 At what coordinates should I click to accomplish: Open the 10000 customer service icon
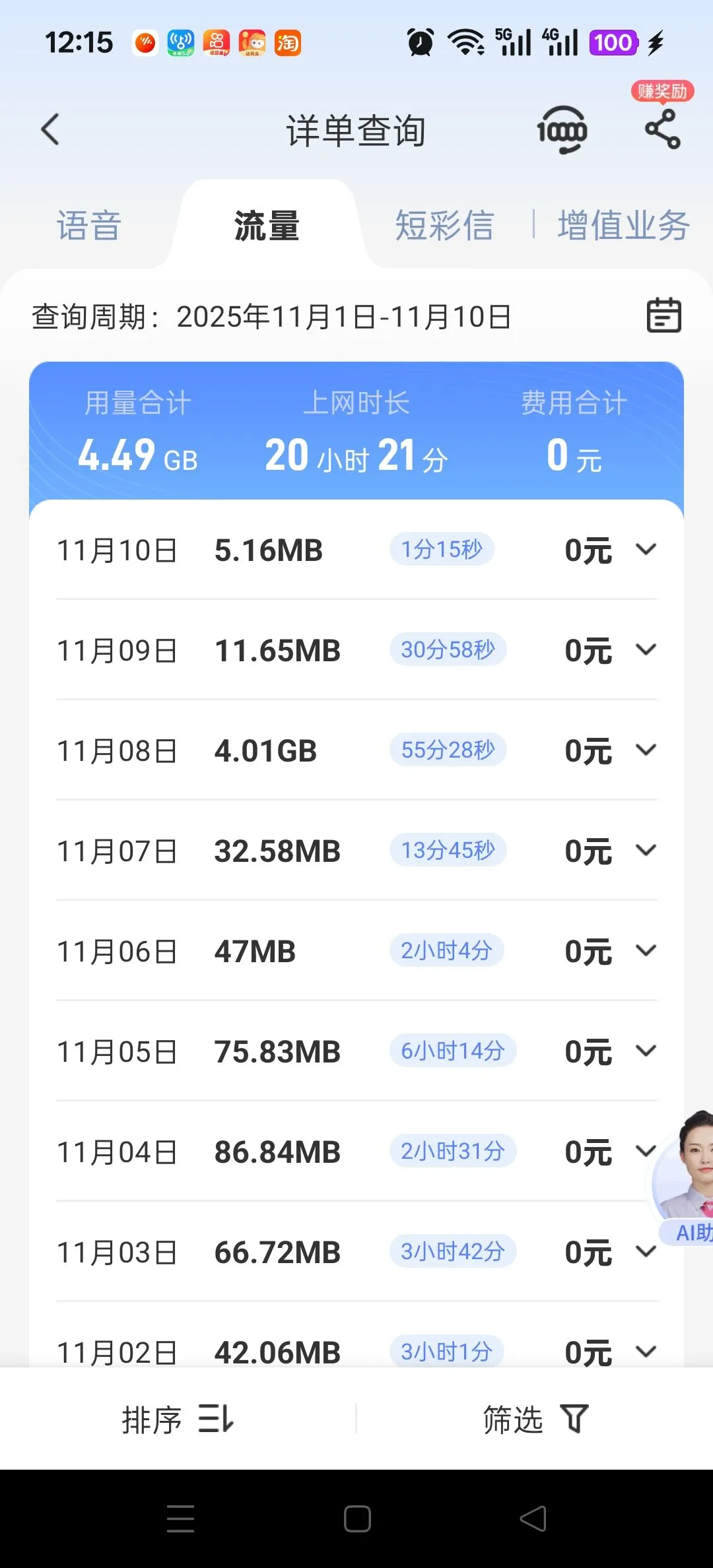562,130
